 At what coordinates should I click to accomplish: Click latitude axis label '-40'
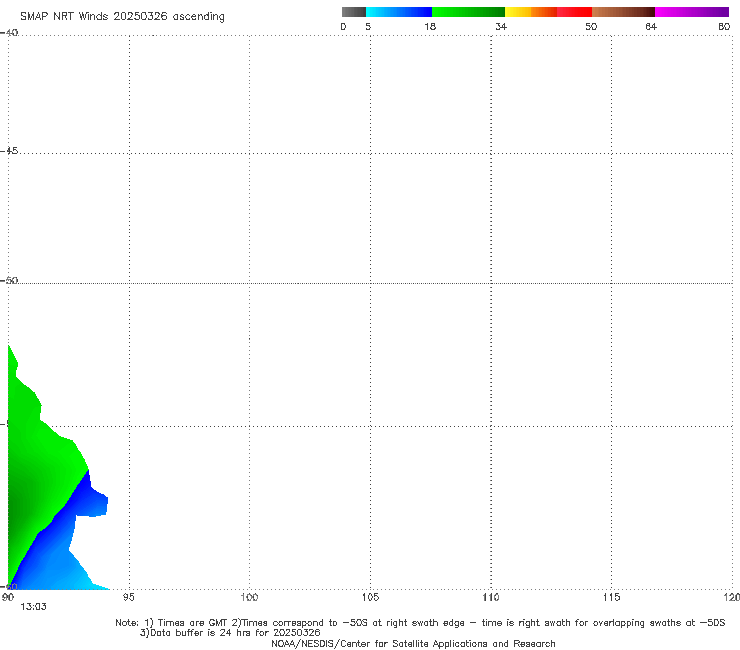click(9, 33)
